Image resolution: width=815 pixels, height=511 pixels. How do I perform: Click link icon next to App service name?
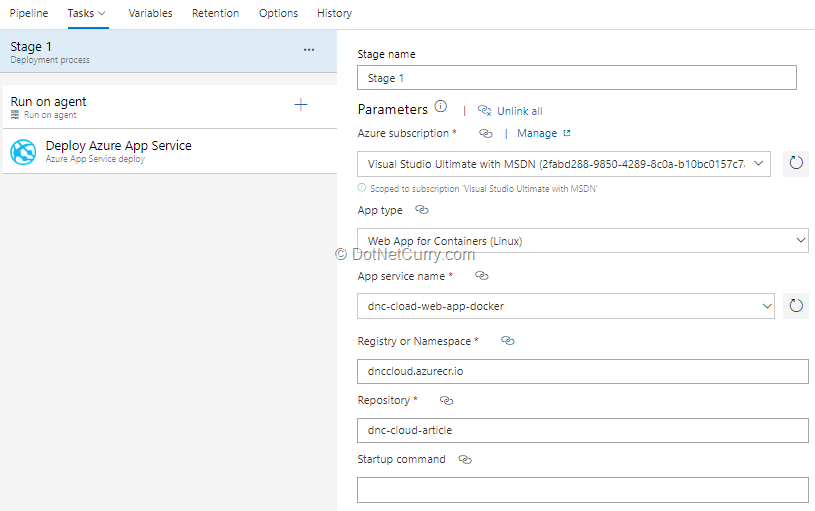[482, 276]
